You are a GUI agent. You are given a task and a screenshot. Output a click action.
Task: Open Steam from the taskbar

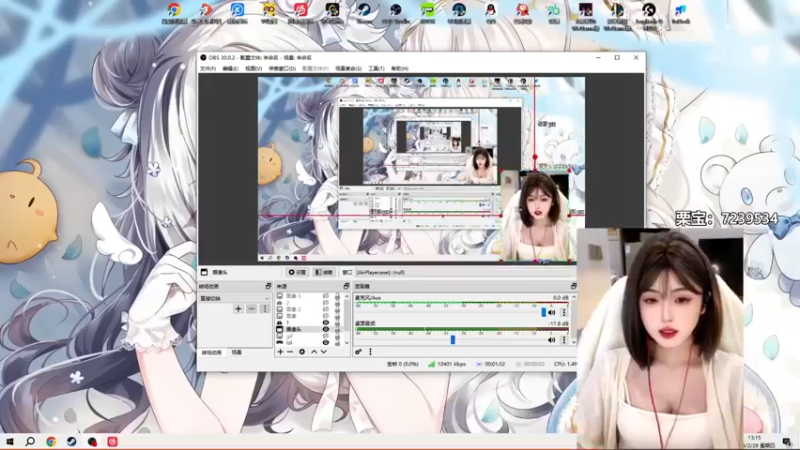[71, 441]
